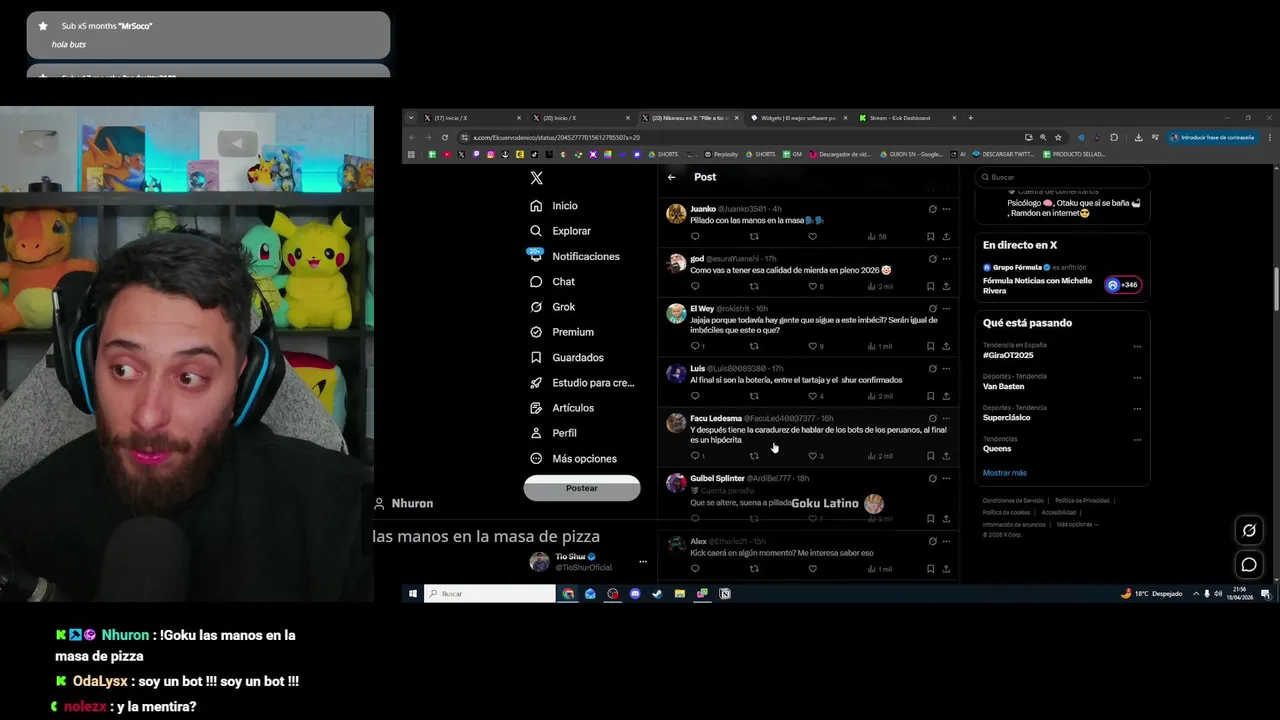Like El Wey's post

coord(812,346)
